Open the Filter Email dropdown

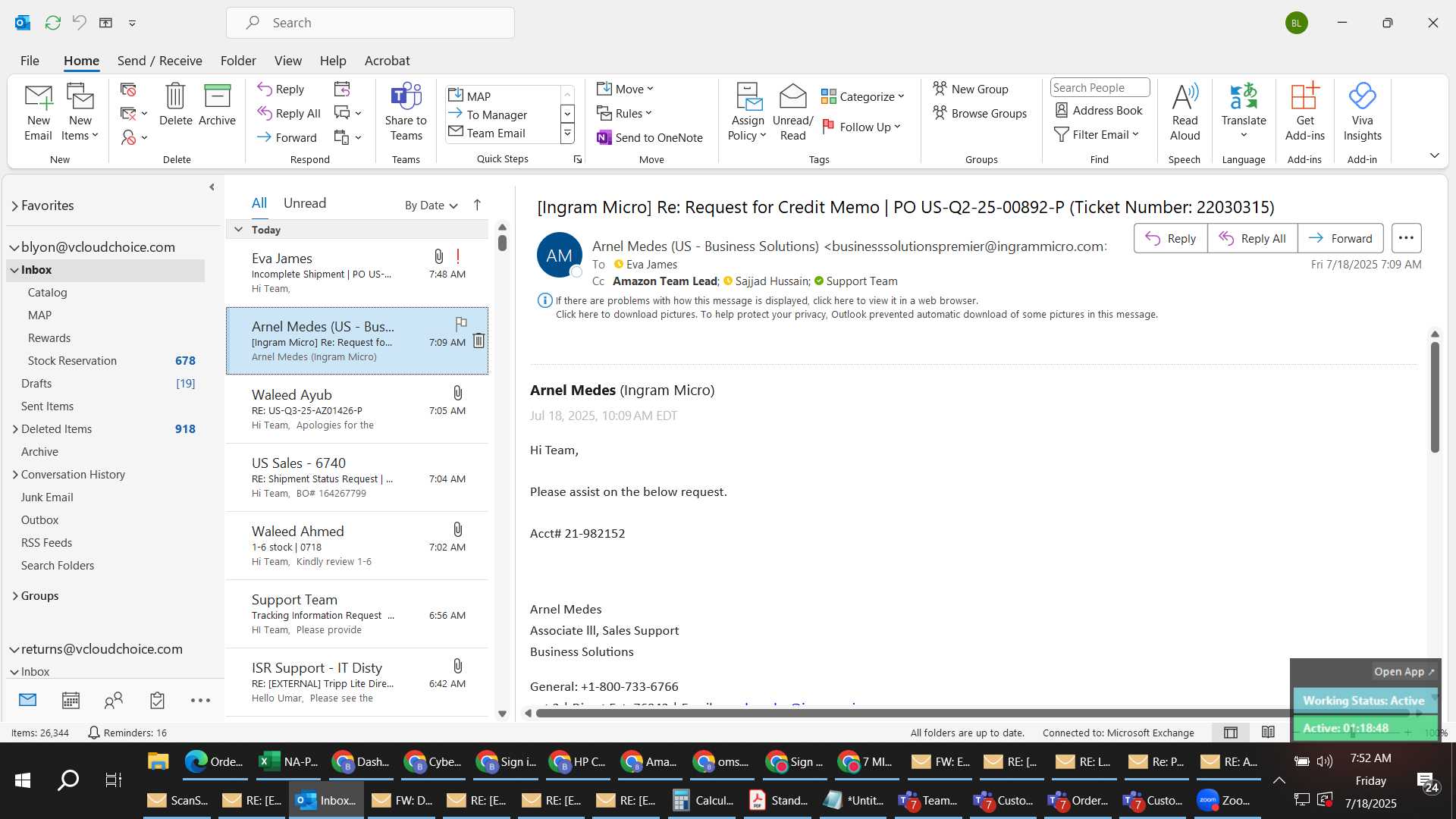point(1097,134)
